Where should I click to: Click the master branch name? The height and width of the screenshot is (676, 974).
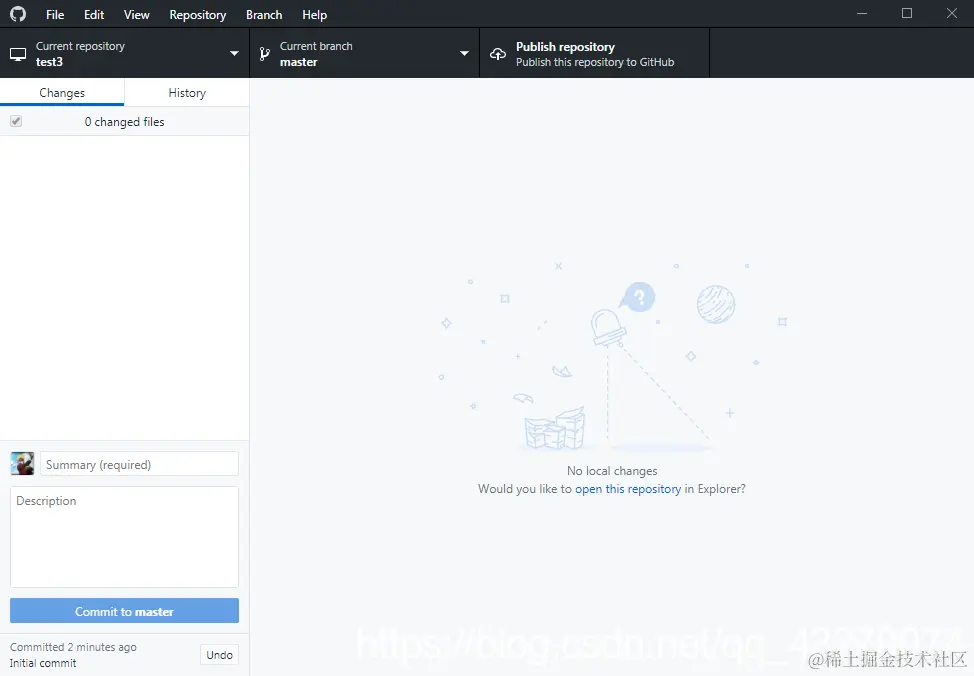tap(299, 62)
